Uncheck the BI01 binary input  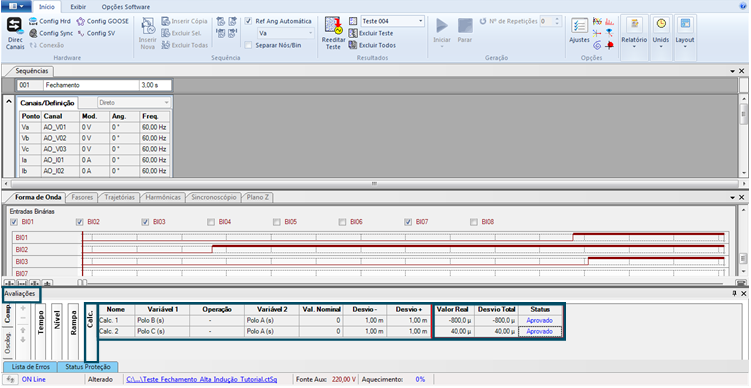(14, 222)
